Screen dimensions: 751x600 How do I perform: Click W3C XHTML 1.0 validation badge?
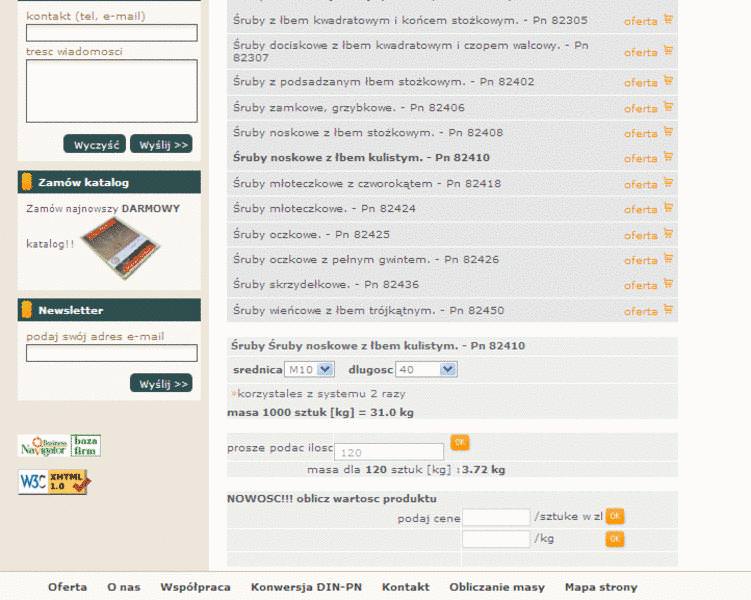click(x=54, y=482)
